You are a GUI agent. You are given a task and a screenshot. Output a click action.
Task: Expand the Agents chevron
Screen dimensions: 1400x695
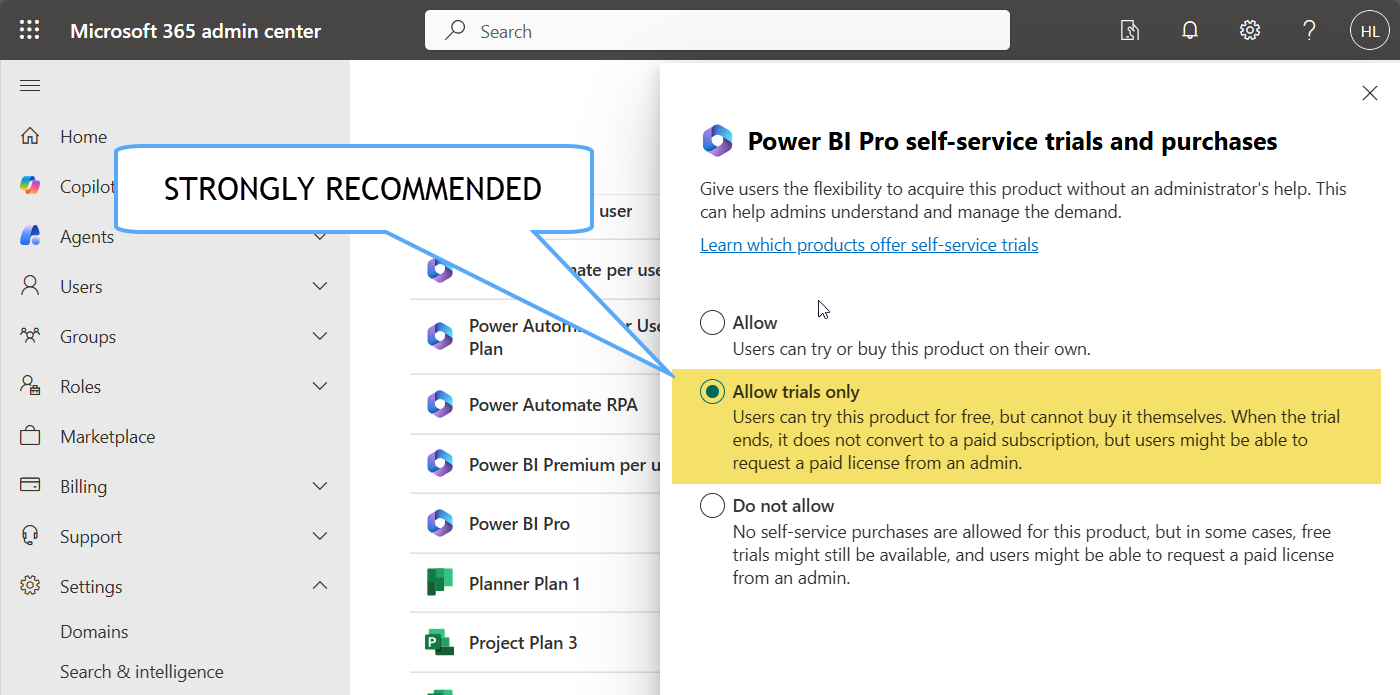[x=320, y=237]
